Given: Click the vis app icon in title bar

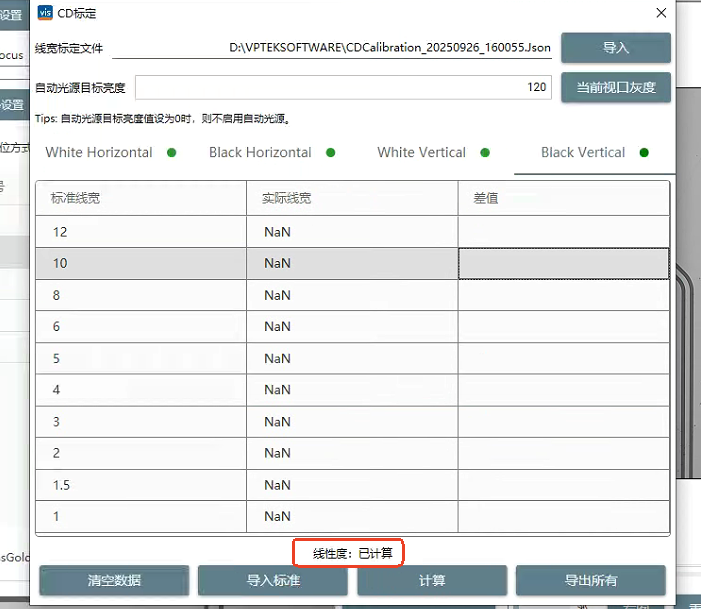Looking at the screenshot, I should pos(46,13).
